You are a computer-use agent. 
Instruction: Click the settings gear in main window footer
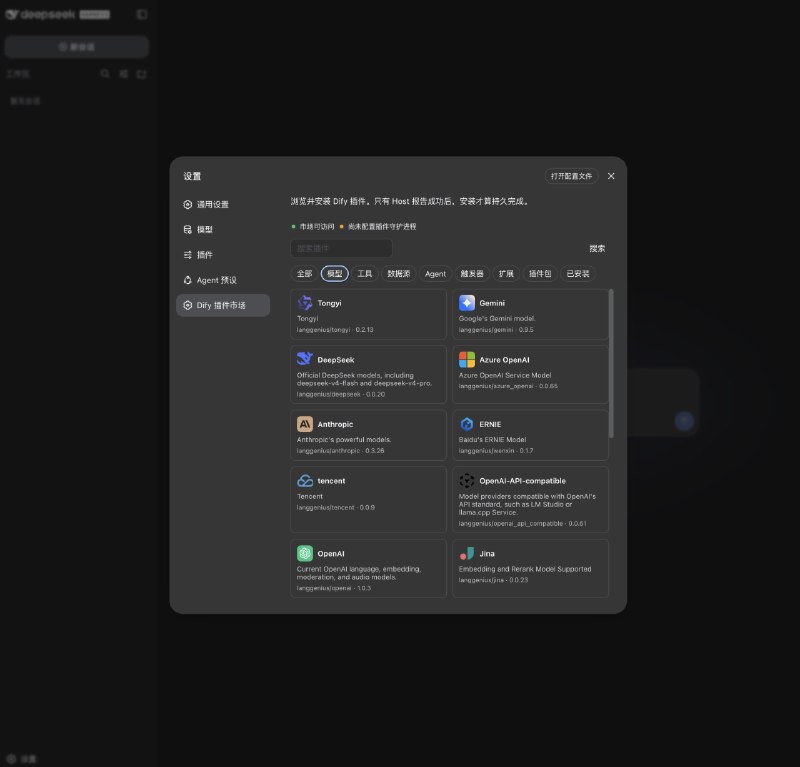pyautogui.click(x=11, y=758)
